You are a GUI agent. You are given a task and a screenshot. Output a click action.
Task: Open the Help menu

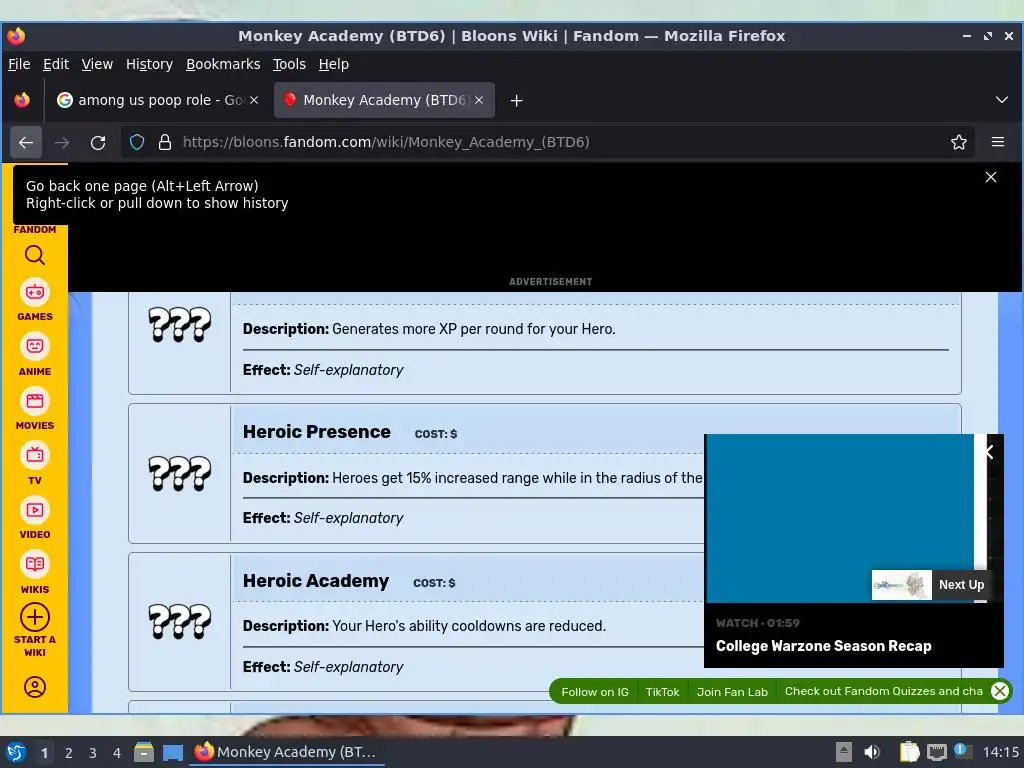pos(333,64)
